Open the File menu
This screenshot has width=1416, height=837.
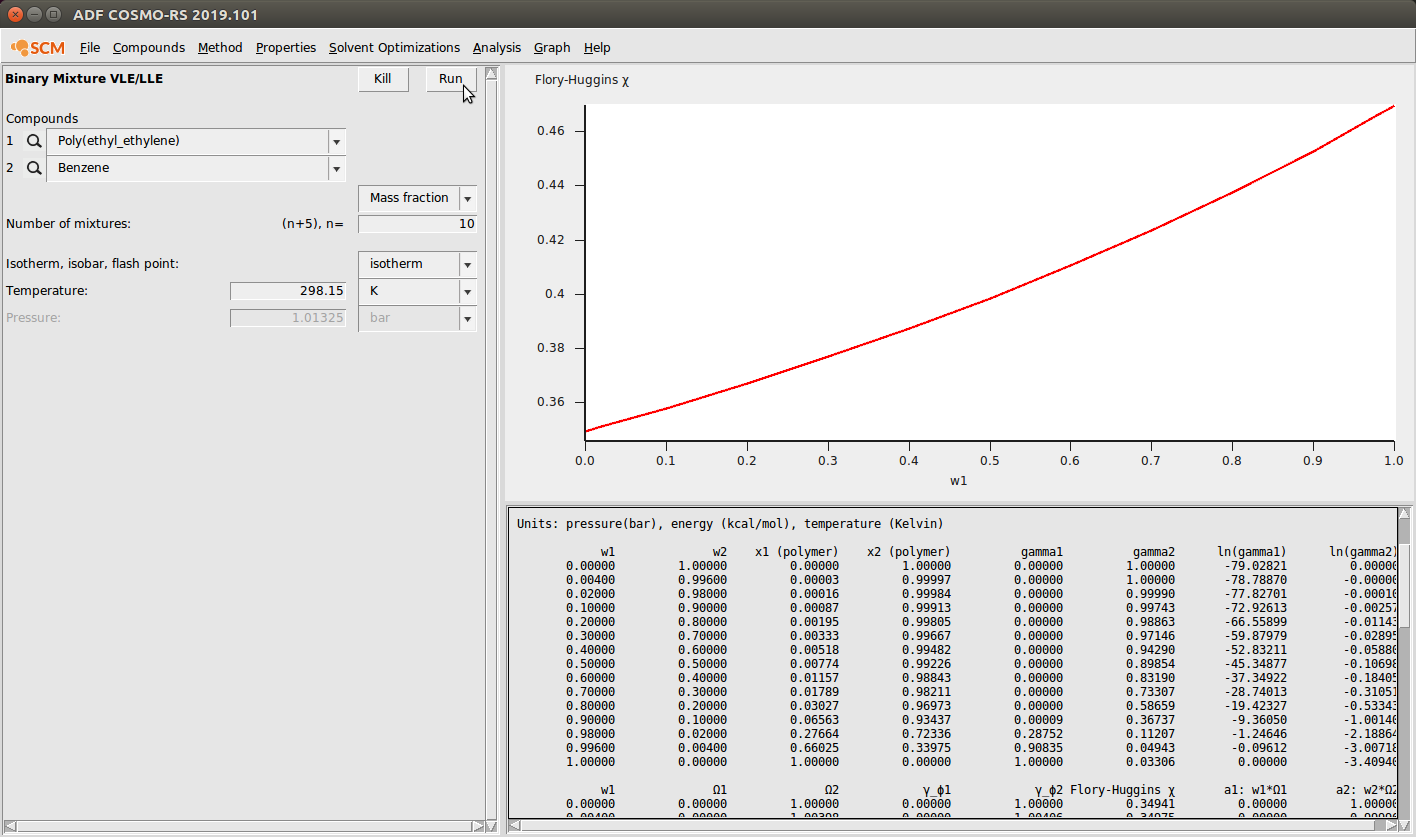coord(90,48)
